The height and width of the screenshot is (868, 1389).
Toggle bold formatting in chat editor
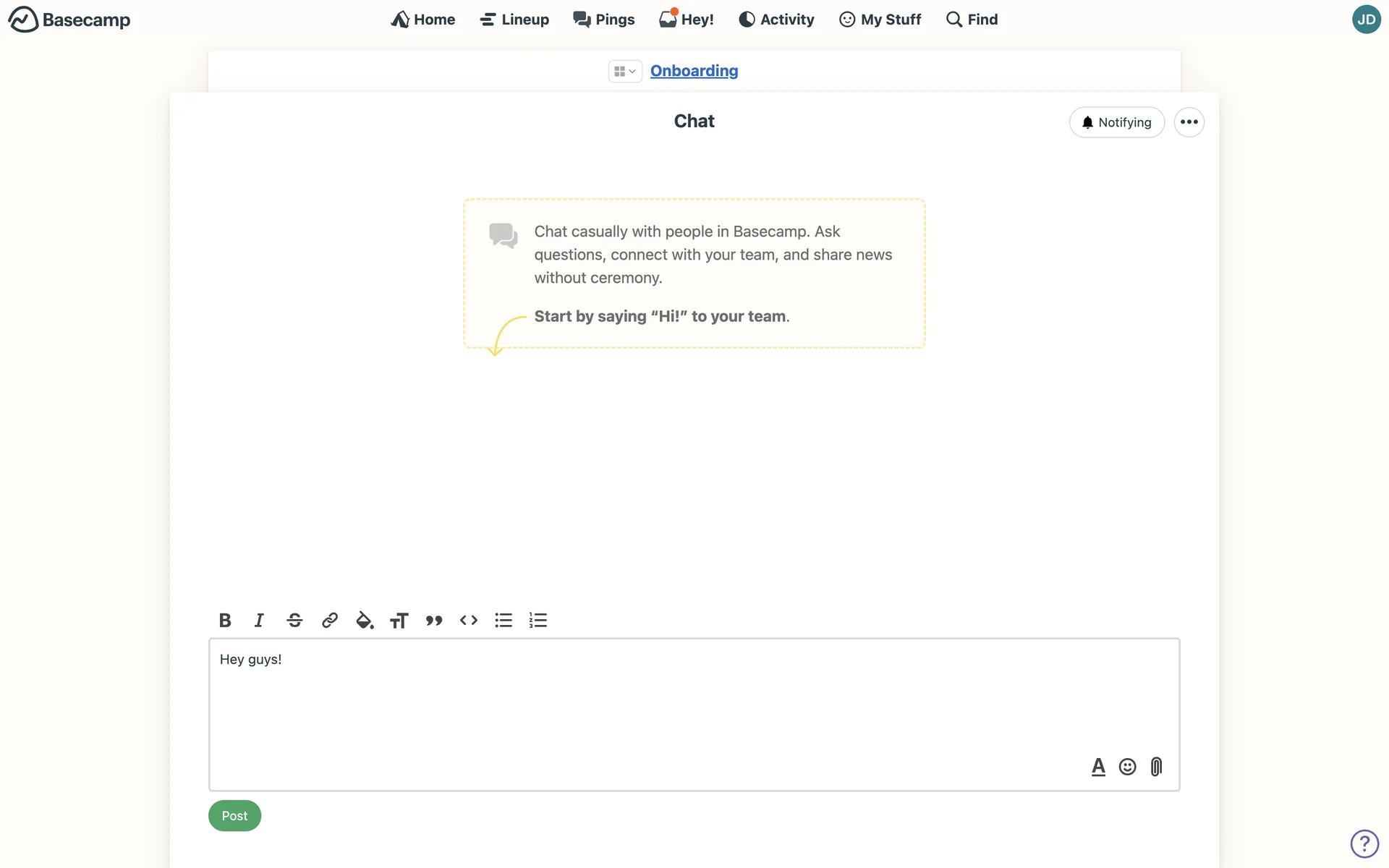click(225, 620)
